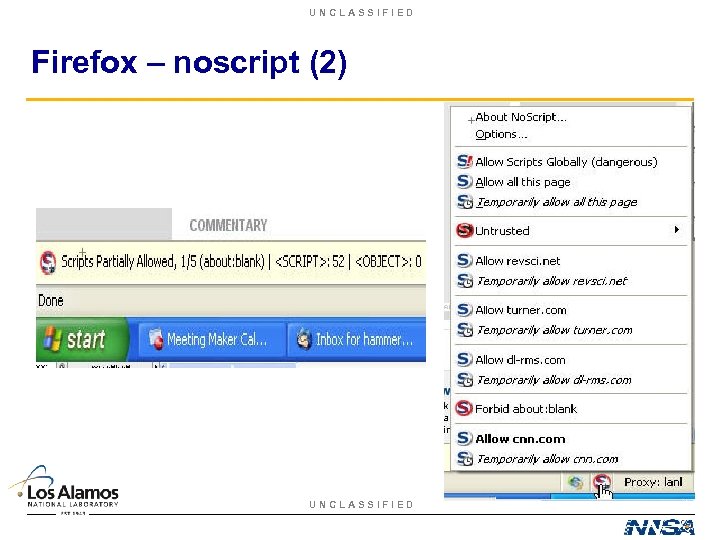Click clock-S icon beside Temporarily allow all this page

point(465,202)
